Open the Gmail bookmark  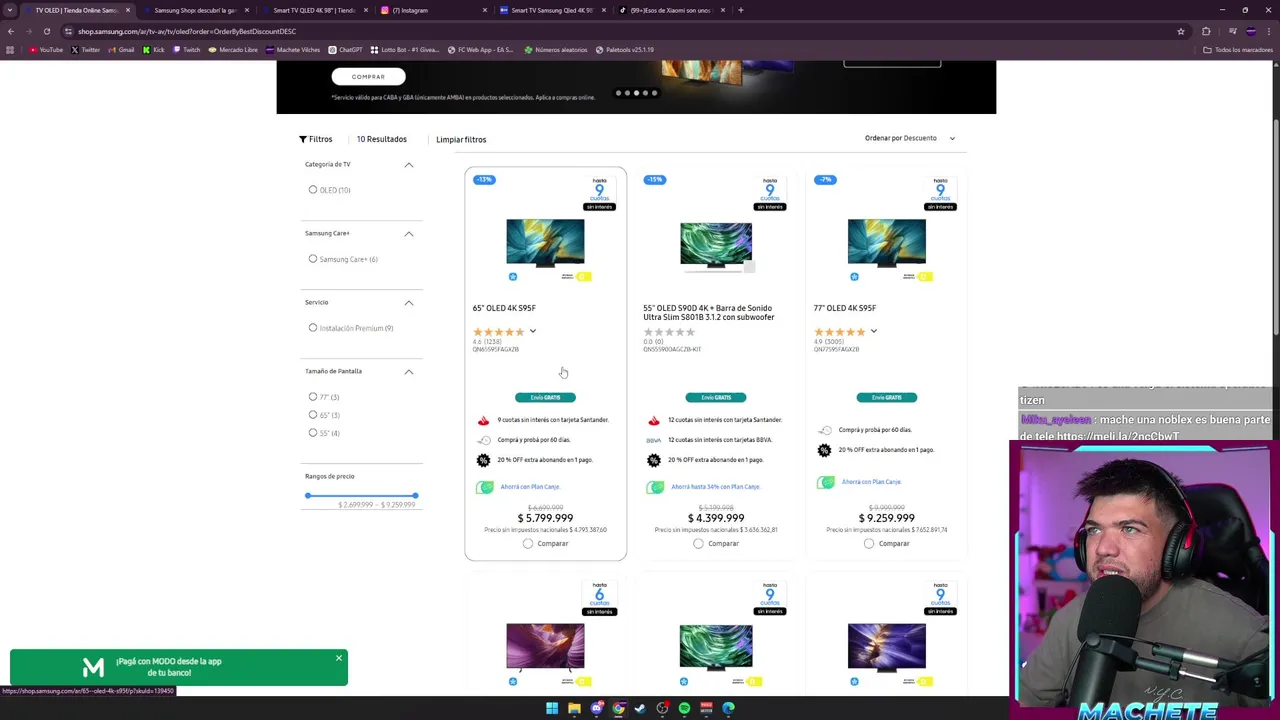121,50
